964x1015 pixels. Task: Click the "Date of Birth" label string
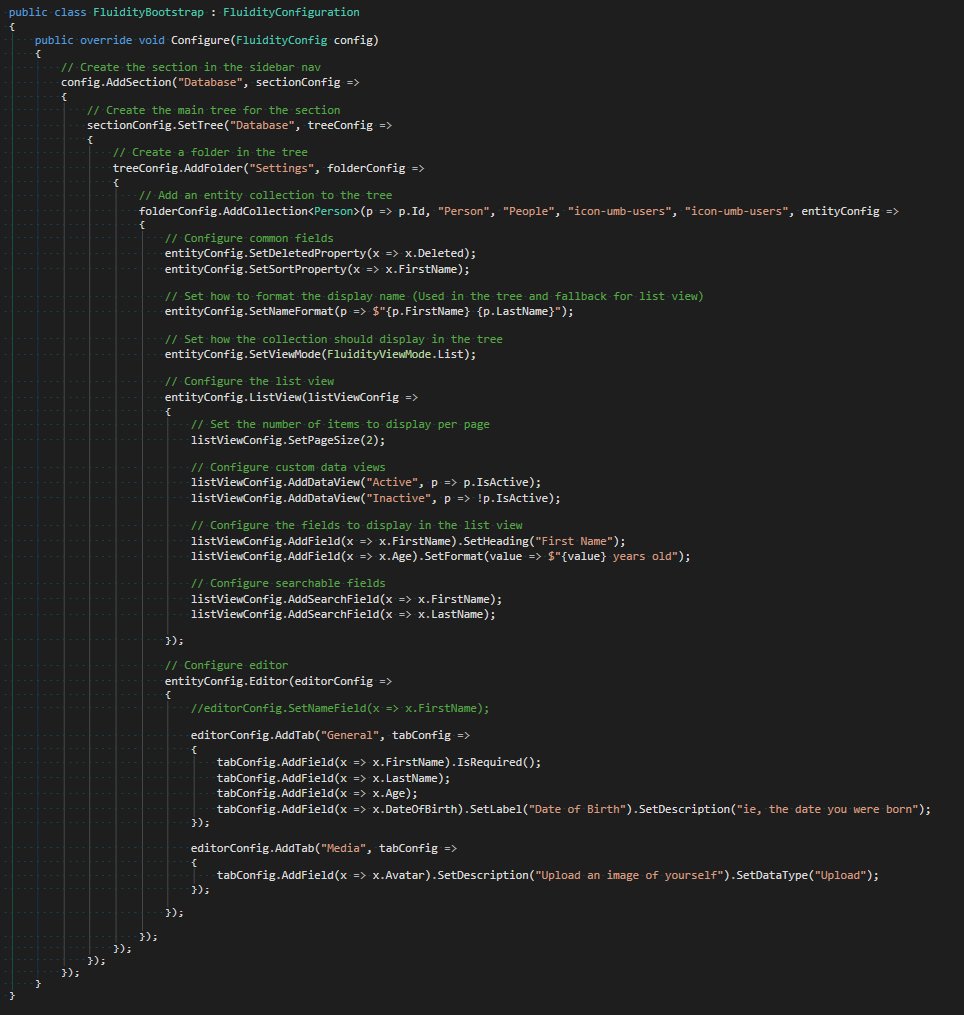(x=577, y=809)
